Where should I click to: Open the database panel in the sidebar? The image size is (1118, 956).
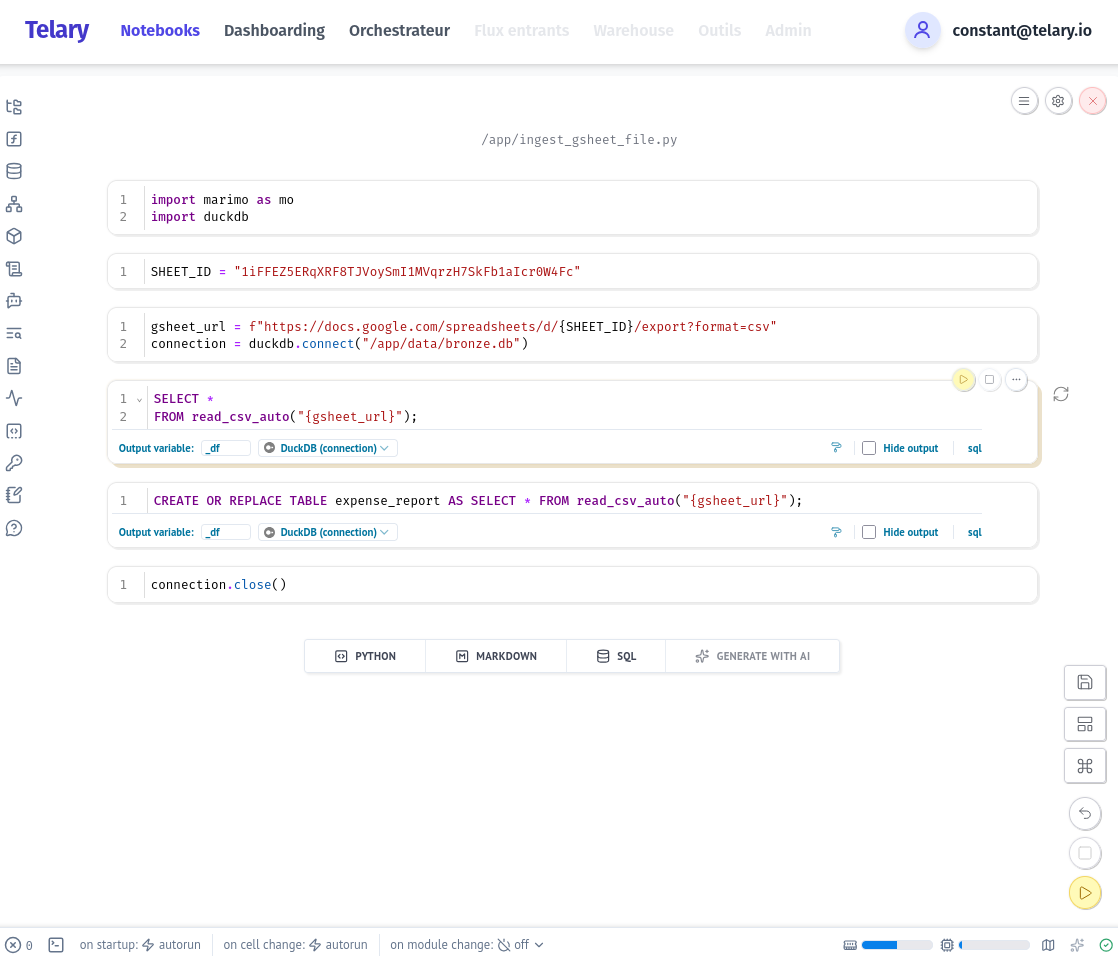pos(14,171)
